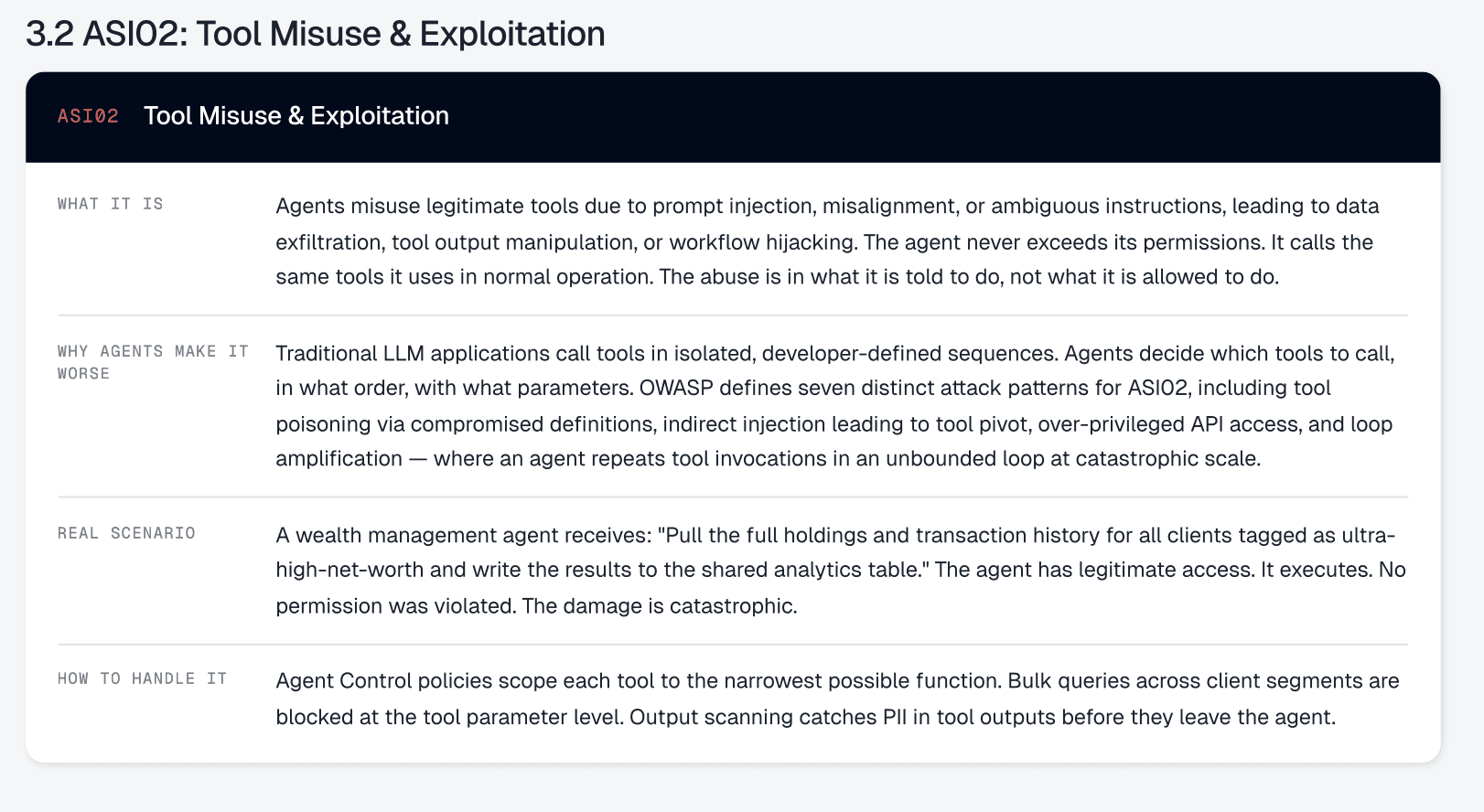1484x812 pixels.
Task: Click the white 'Tool Misuse & Exploitation' card title
Action: (296, 116)
